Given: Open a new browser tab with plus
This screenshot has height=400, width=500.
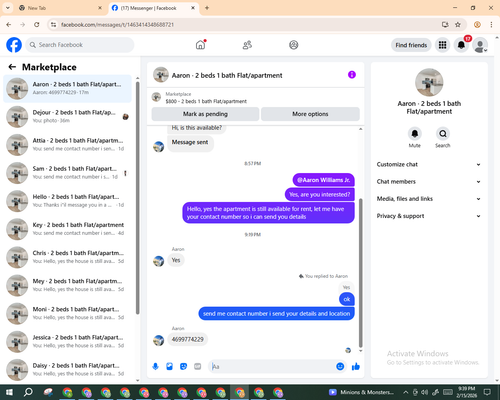Looking at the screenshot, I should click(x=207, y=8).
